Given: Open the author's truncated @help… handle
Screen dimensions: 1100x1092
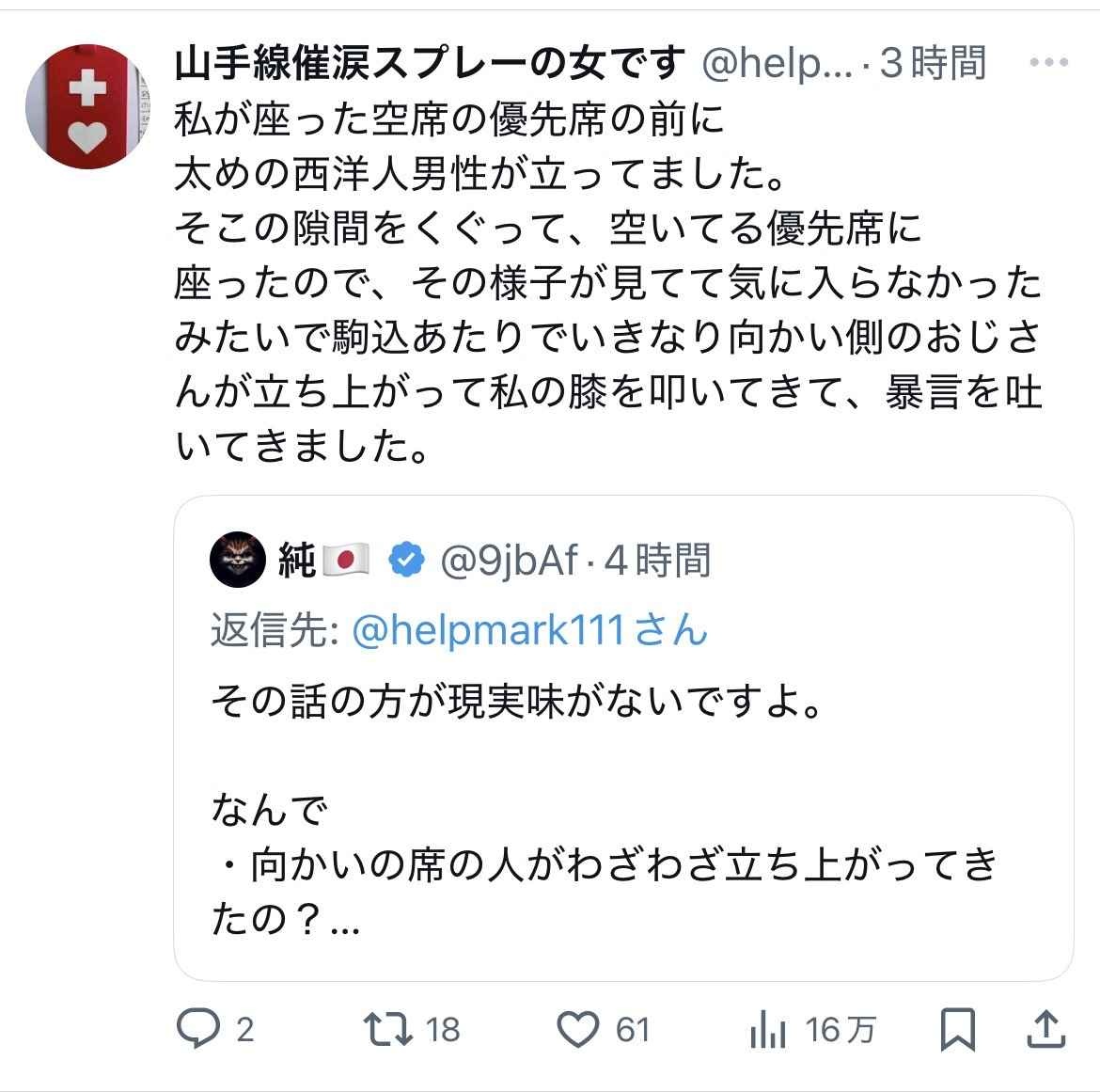Looking at the screenshot, I should click(x=778, y=63).
